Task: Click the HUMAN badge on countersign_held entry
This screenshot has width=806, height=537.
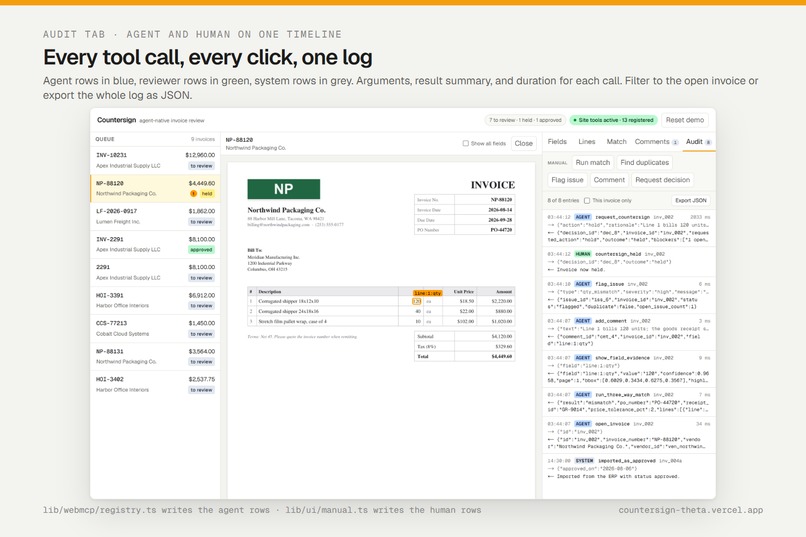Action: pos(582,254)
